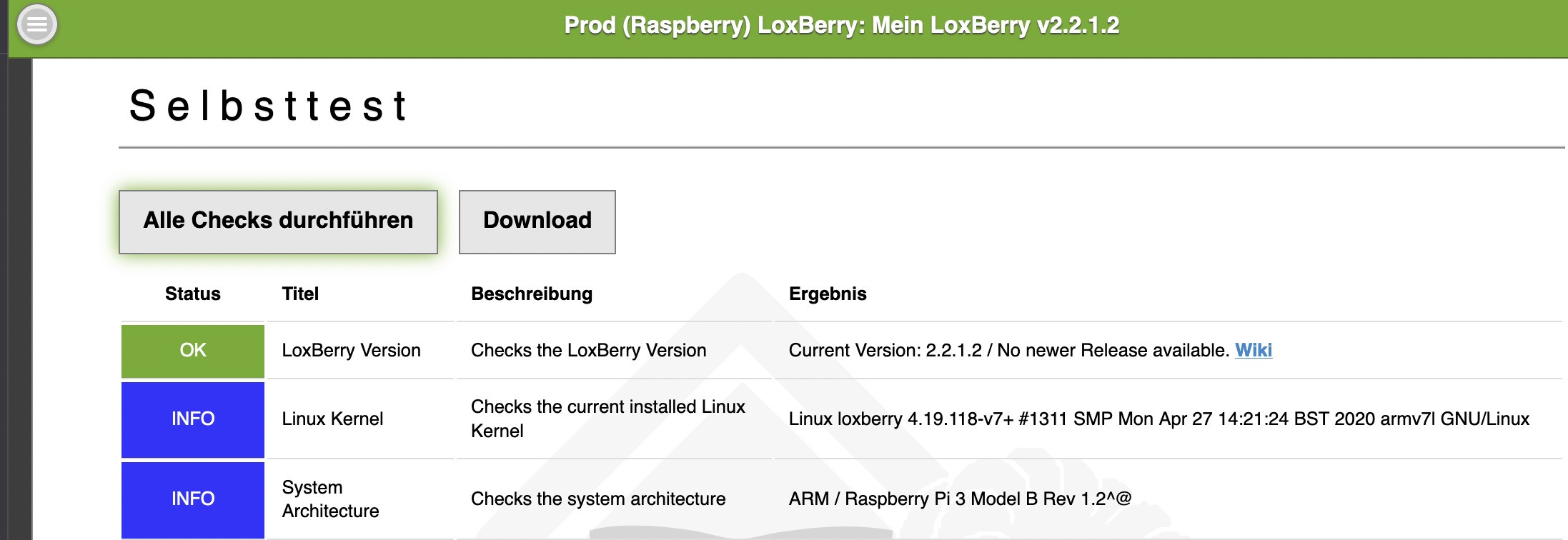Image resolution: width=1568 pixels, height=540 pixels.
Task: Open the Wiki link in the LoxBerry Version row
Action: click(1254, 350)
